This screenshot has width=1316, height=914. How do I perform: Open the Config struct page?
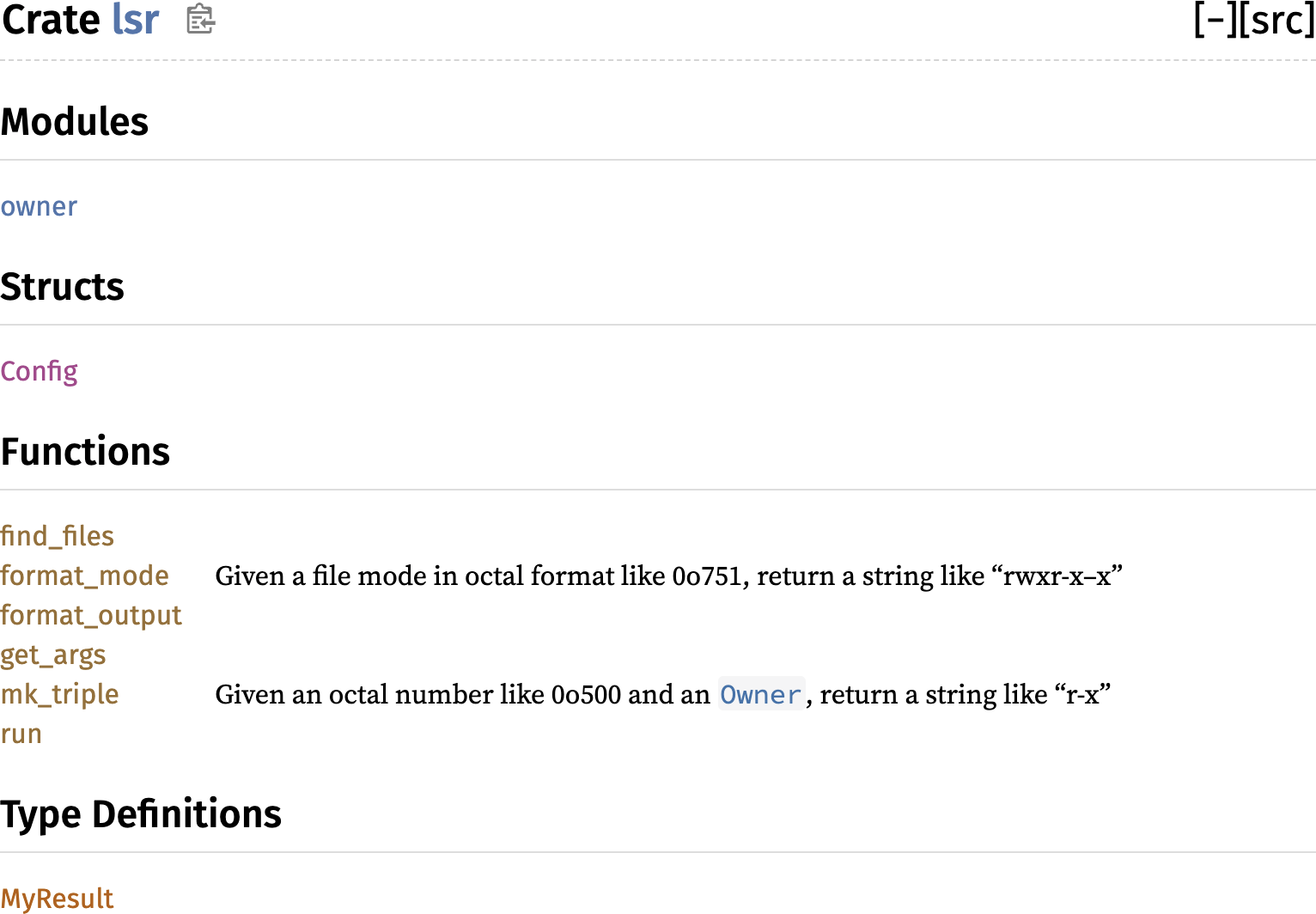click(x=39, y=372)
